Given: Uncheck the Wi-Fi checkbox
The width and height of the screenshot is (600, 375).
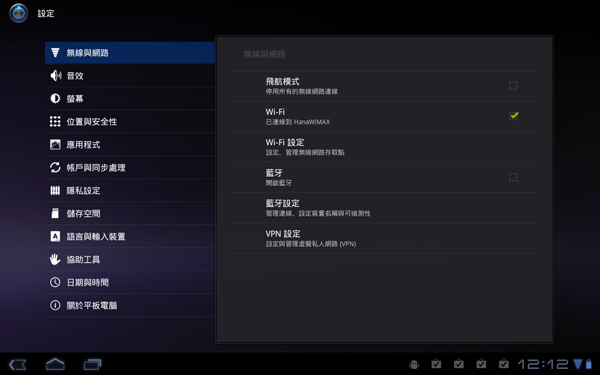Looking at the screenshot, I should coord(514,116).
